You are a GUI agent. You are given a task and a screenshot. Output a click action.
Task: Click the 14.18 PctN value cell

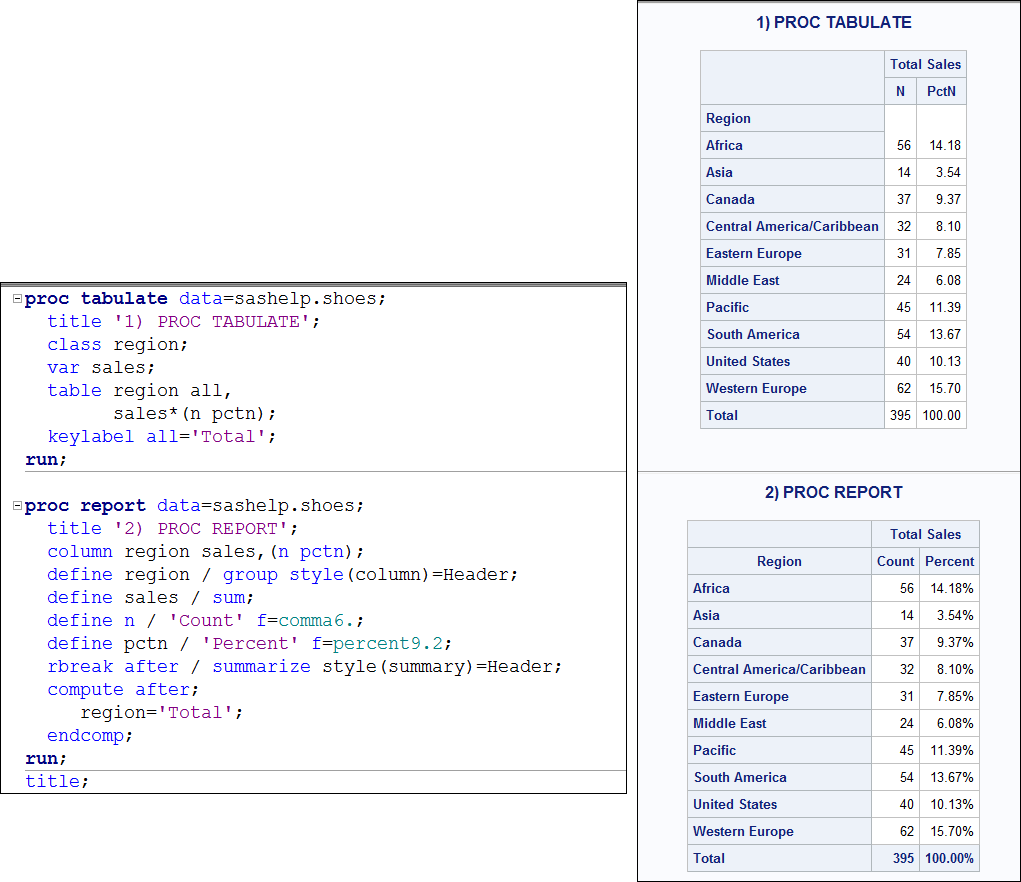[x=941, y=145]
